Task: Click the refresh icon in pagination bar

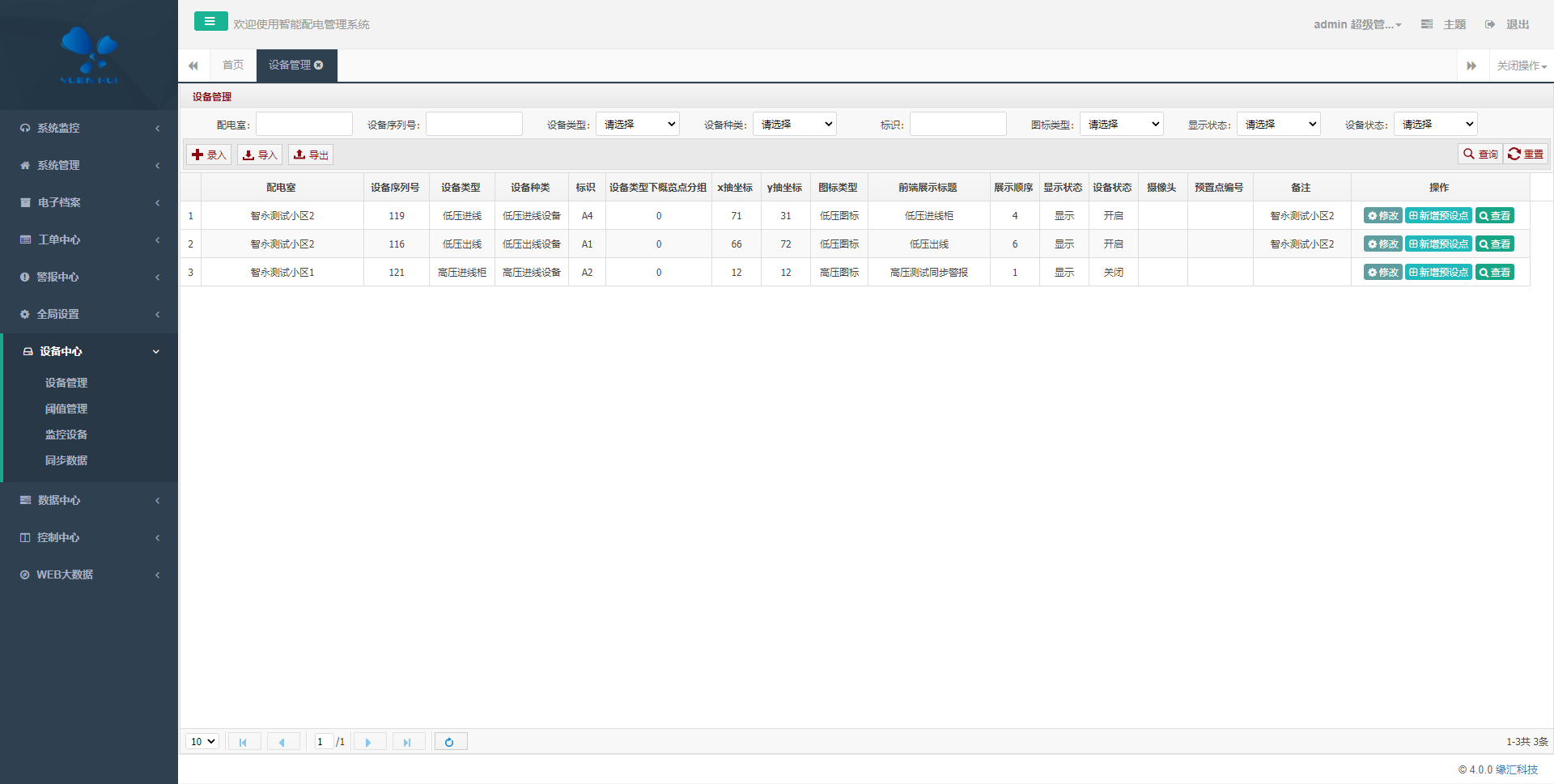Action: point(450,742)
